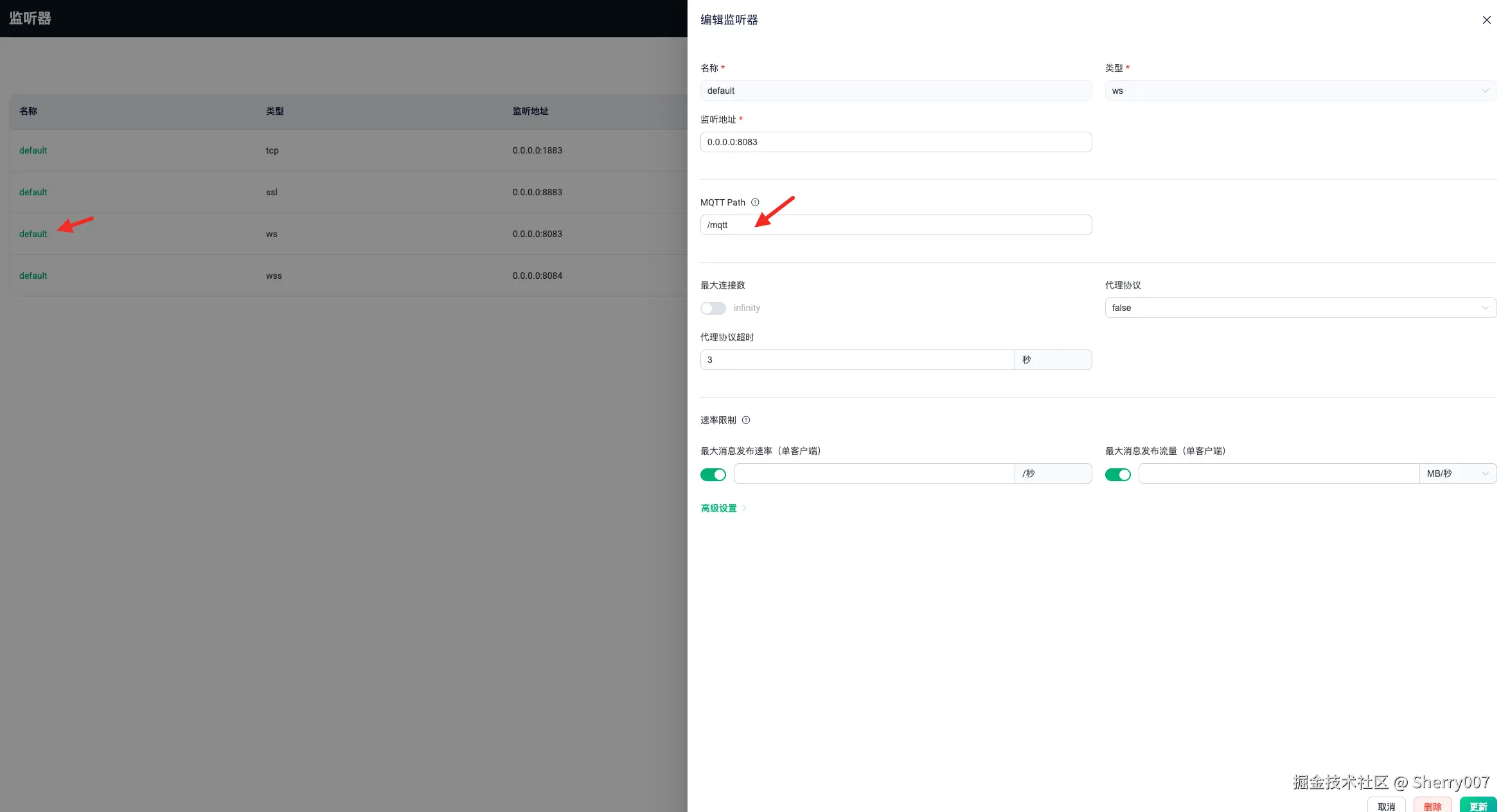Open the proxy protocol dropdown showing false
The width and height of the screenshot is (1510, 812).
coord(1300,308)
